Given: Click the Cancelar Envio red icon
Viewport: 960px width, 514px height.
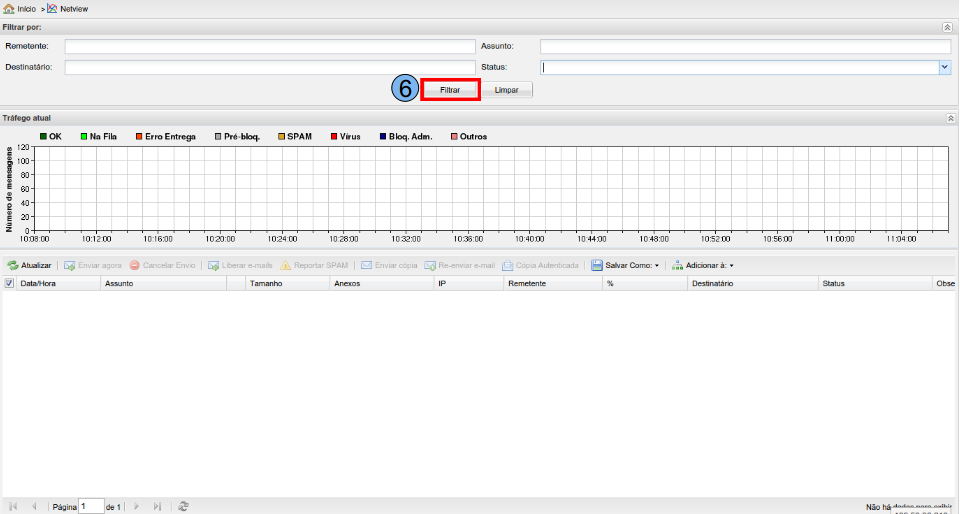Looking at the screenshot, I should point(134,266).
